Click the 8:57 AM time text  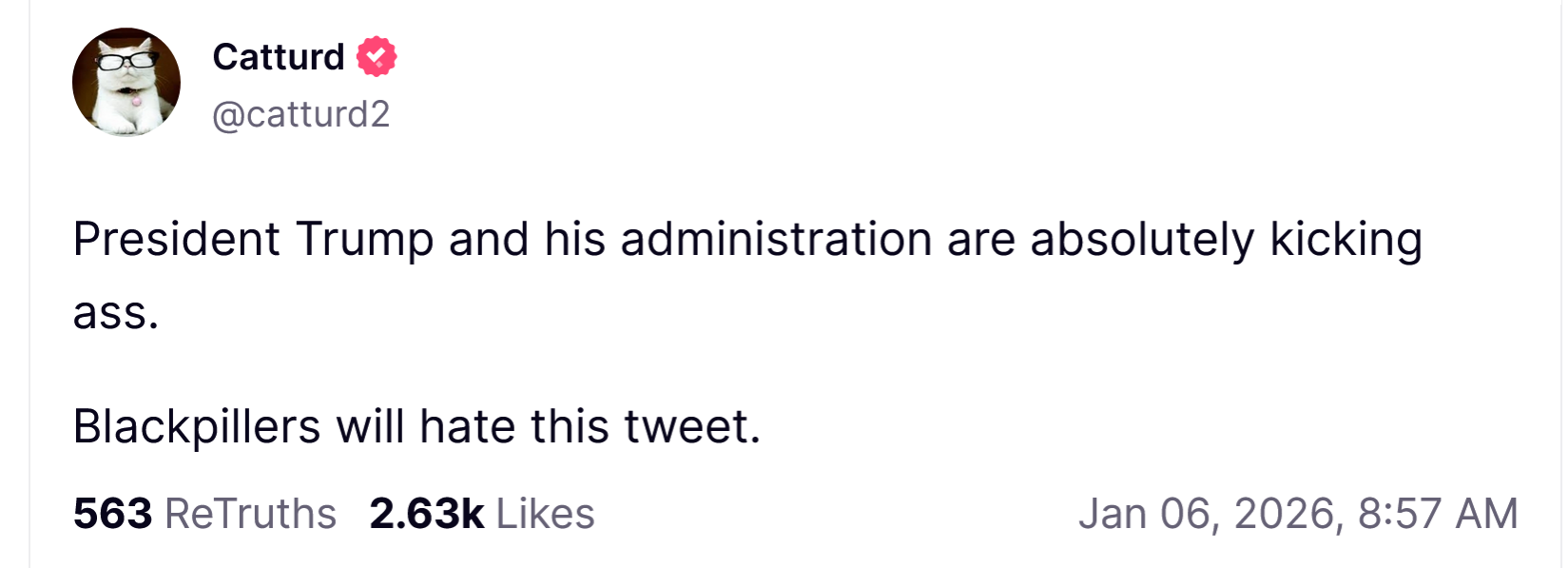[x=1438, y=514]
